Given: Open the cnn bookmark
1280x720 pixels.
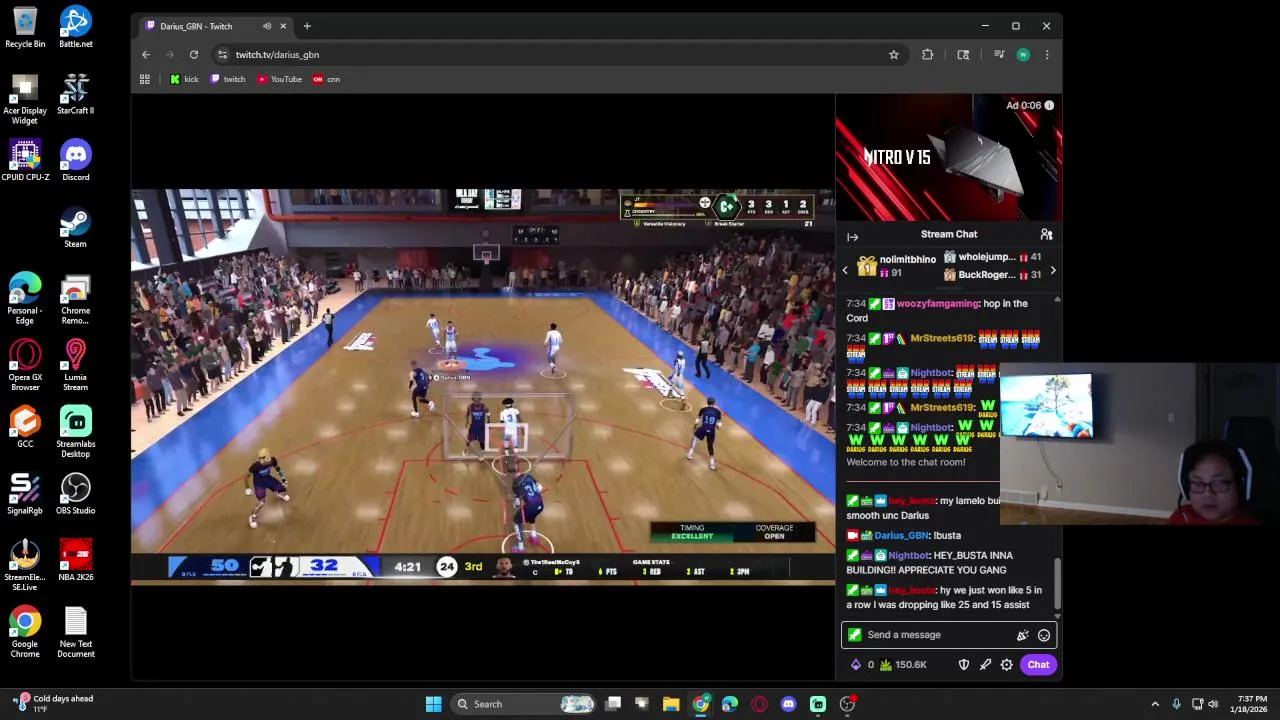Looking at the screenshot, I should pos(327,79).
